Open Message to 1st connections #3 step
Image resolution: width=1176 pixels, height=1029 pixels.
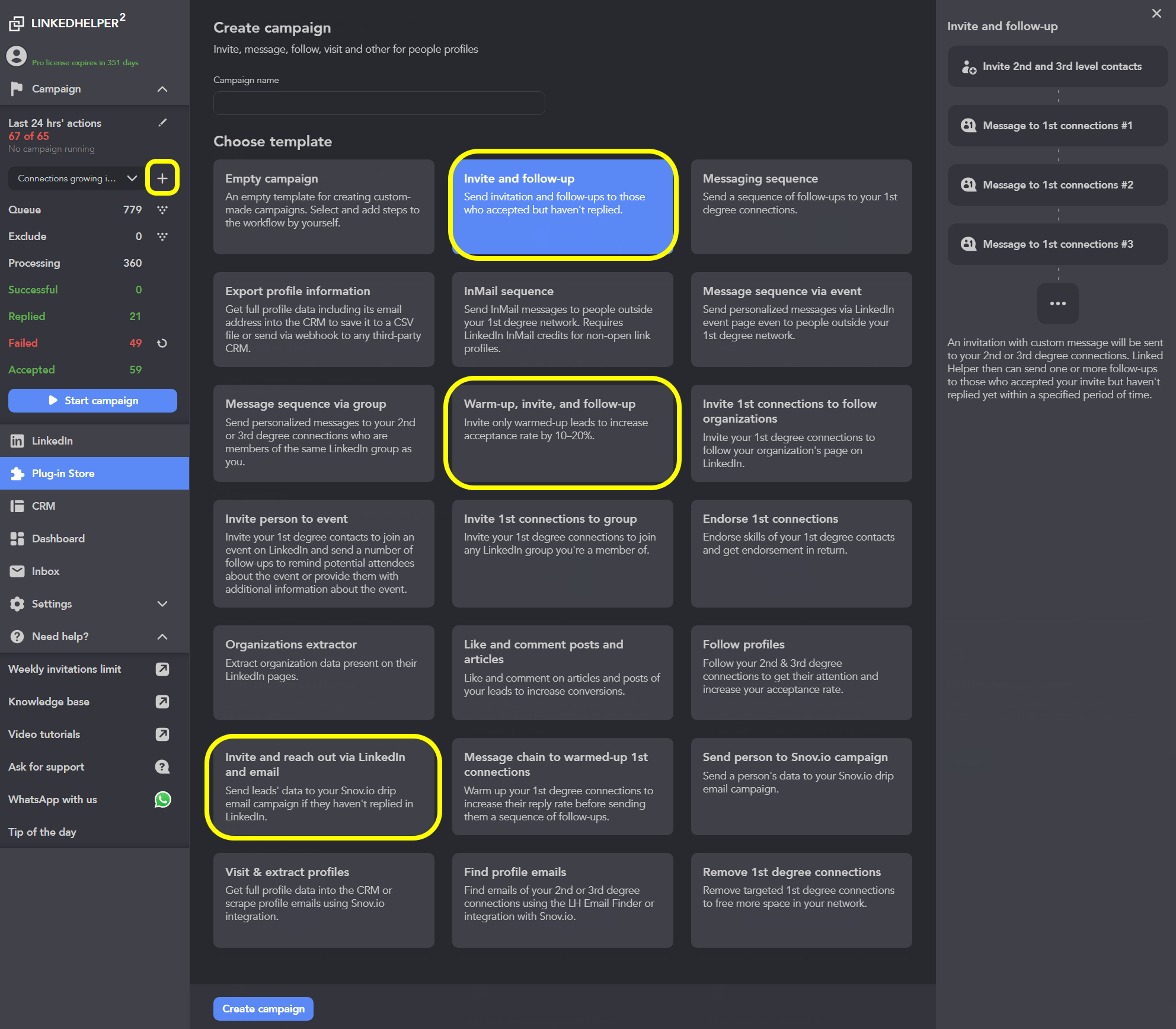(1058, 244)
